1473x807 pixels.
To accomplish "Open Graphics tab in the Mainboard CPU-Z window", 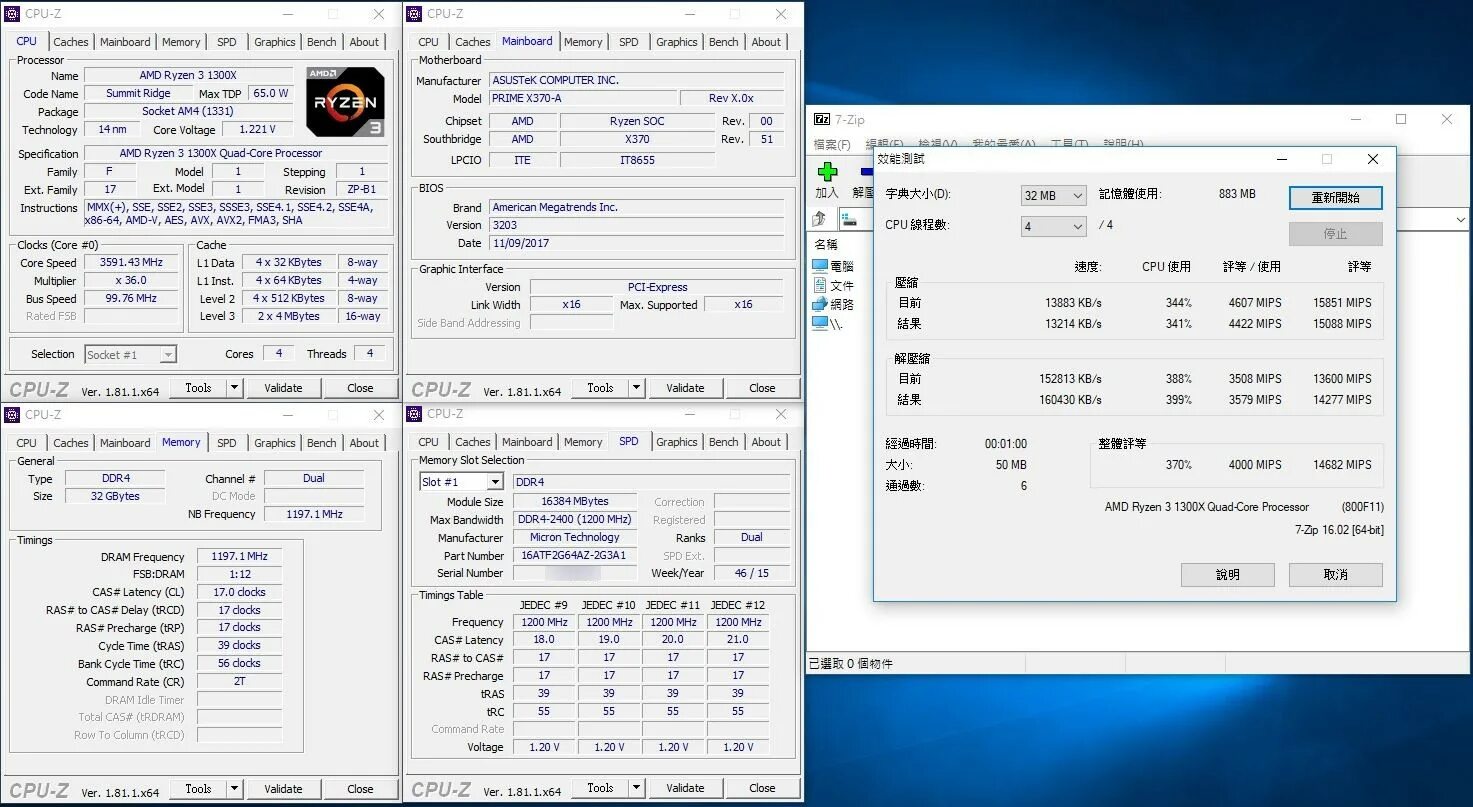I will pos(677,42).
